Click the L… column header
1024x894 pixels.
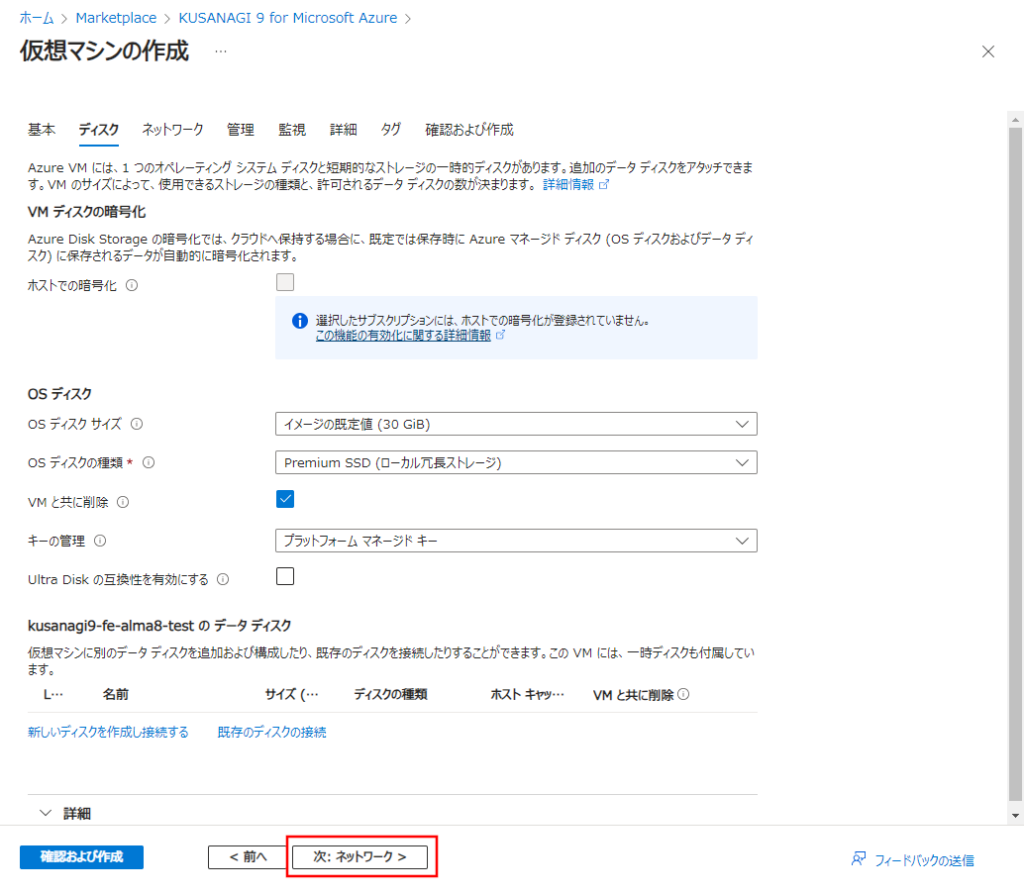(53, 694)
